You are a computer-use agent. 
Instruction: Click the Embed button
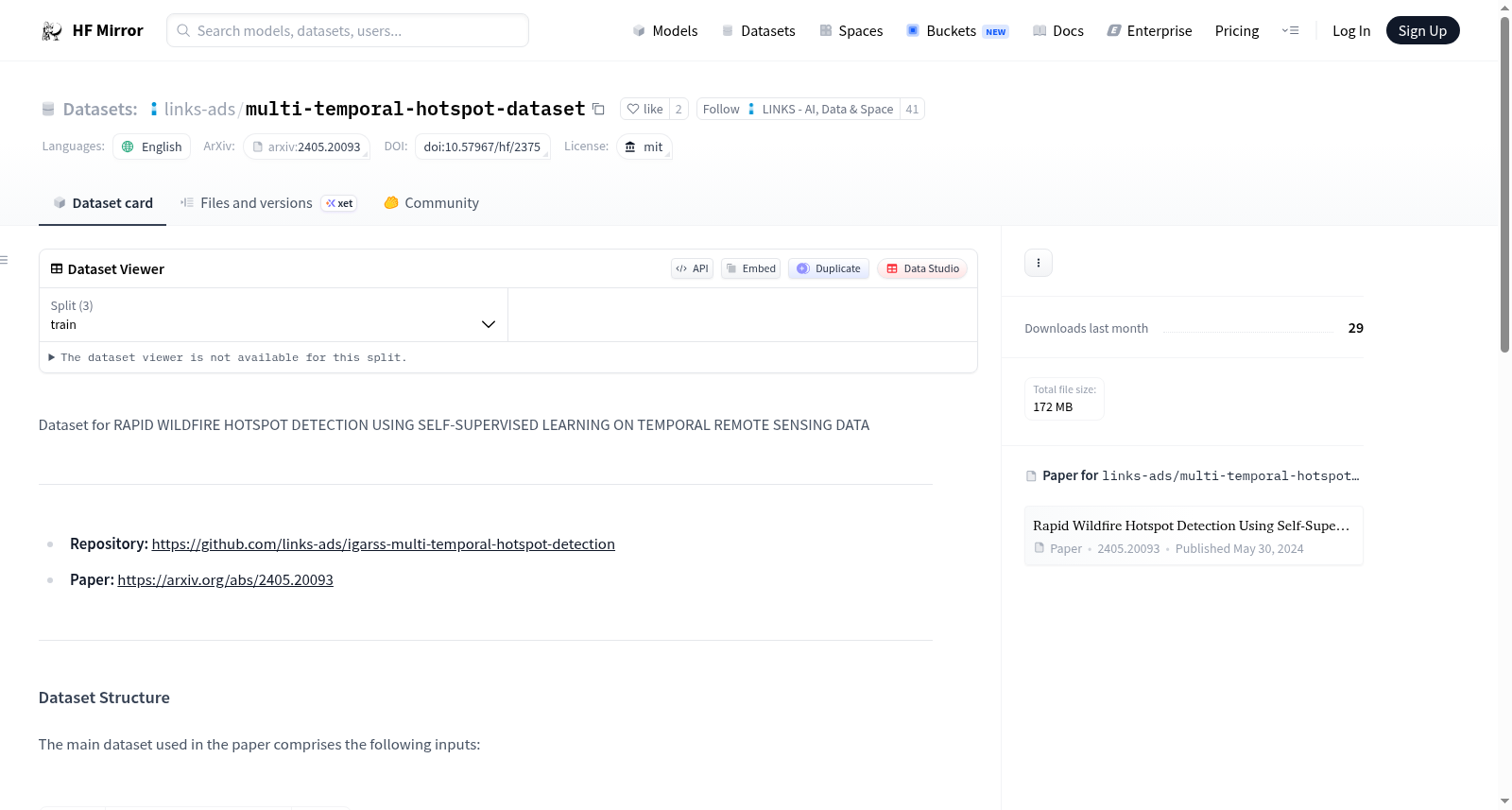[751, 268]
